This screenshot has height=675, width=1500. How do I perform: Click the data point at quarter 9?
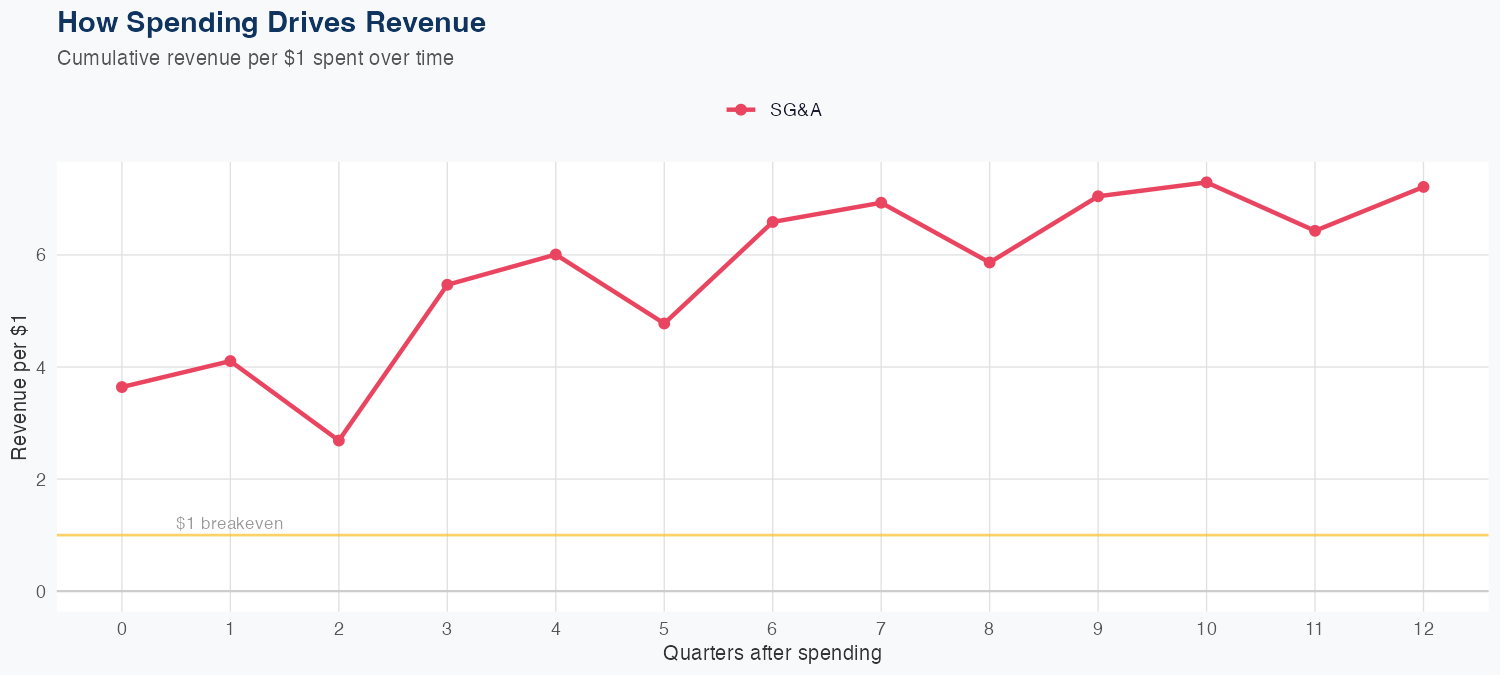pyautogui.click(x=1098, y=196)
